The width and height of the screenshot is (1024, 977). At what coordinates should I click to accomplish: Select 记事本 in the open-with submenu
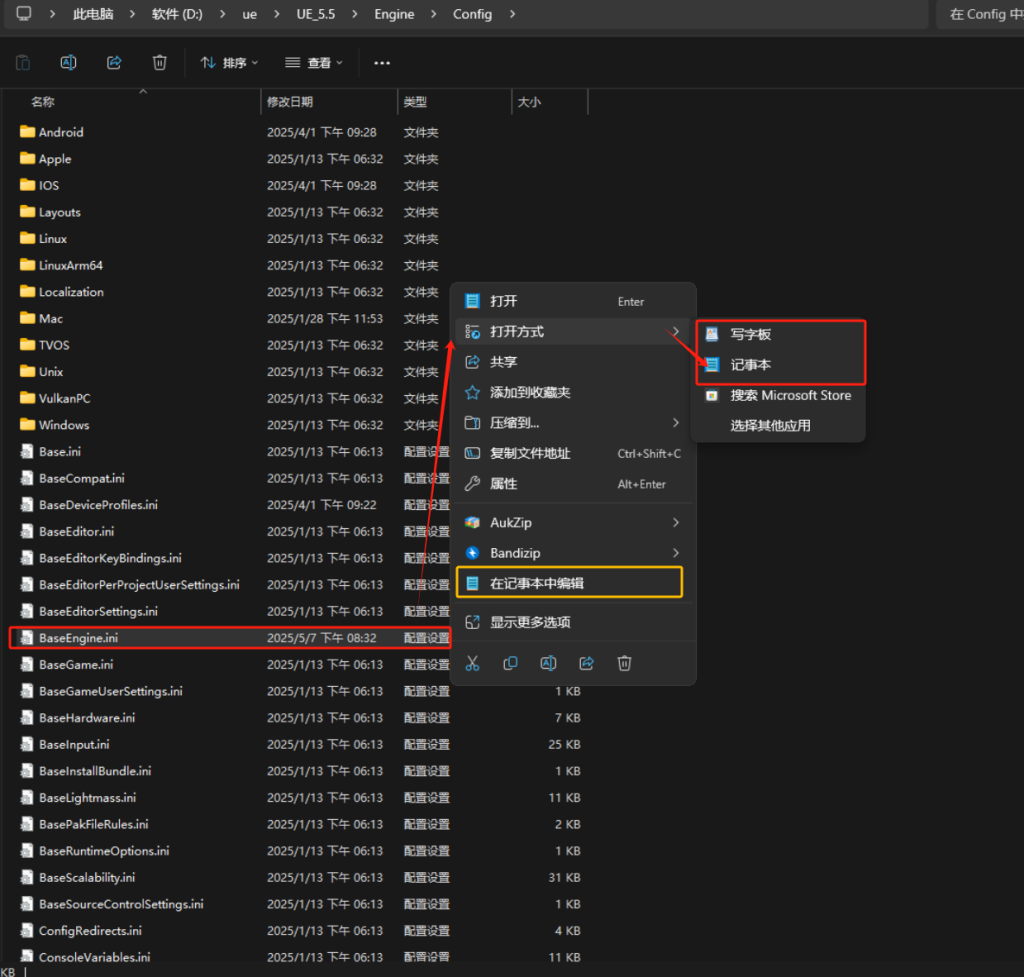750,365
